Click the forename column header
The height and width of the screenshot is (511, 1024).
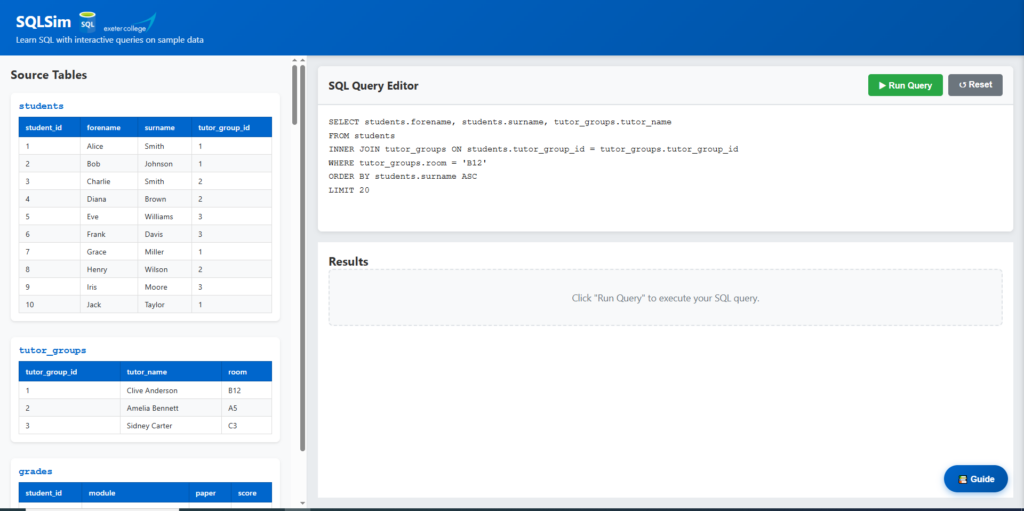coord(109,127)
